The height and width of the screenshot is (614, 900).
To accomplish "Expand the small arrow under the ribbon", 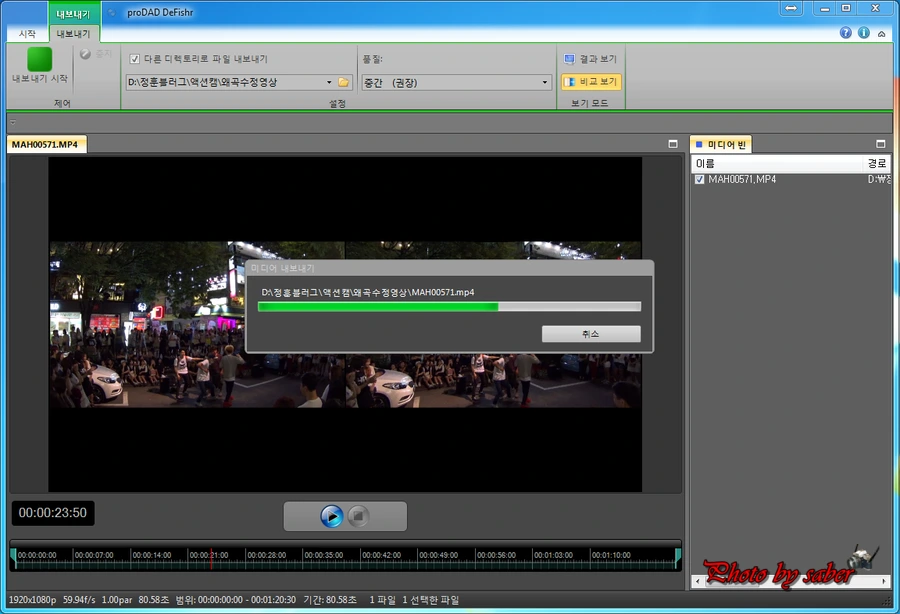I will click(x=13, y=122).
